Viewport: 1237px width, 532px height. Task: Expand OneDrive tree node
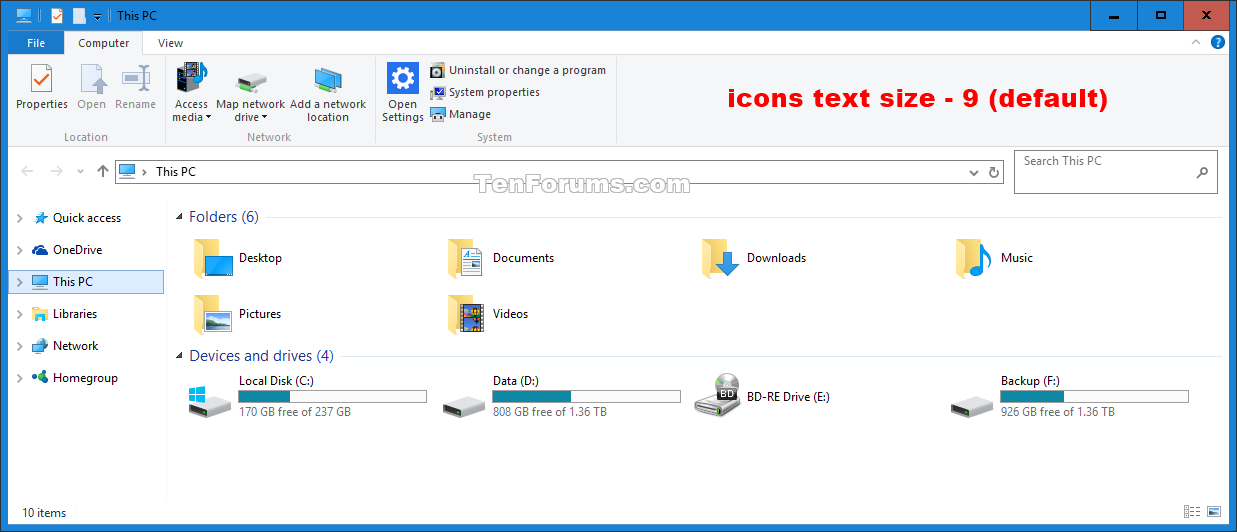pos(19,250)
